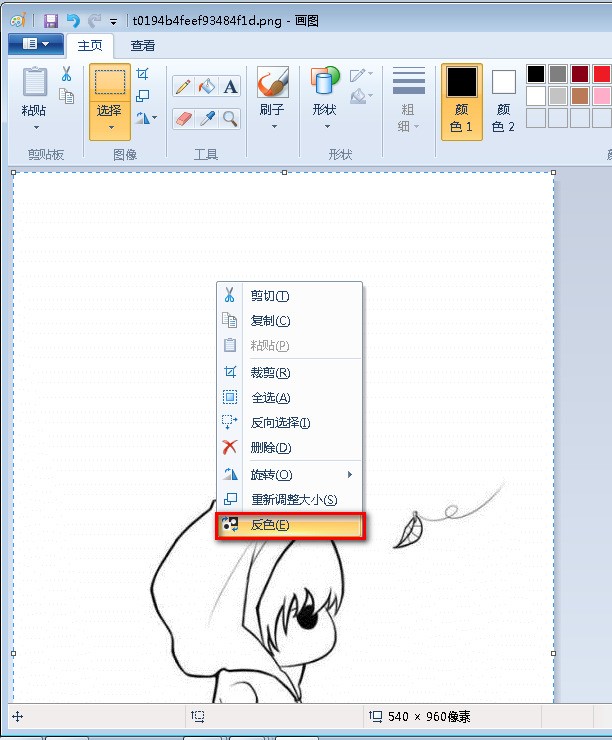Pick the gray color swatch
This screenshot has height=740, width=612.
click(x=558, y=74)
